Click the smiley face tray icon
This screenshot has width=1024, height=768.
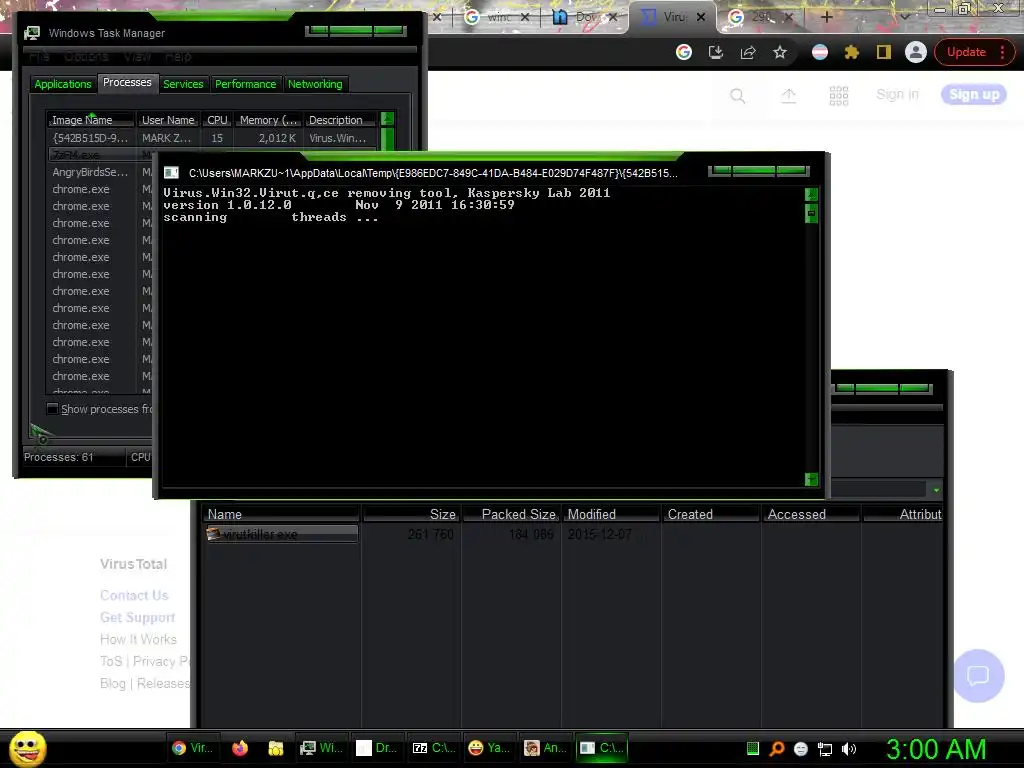[801, 749]
